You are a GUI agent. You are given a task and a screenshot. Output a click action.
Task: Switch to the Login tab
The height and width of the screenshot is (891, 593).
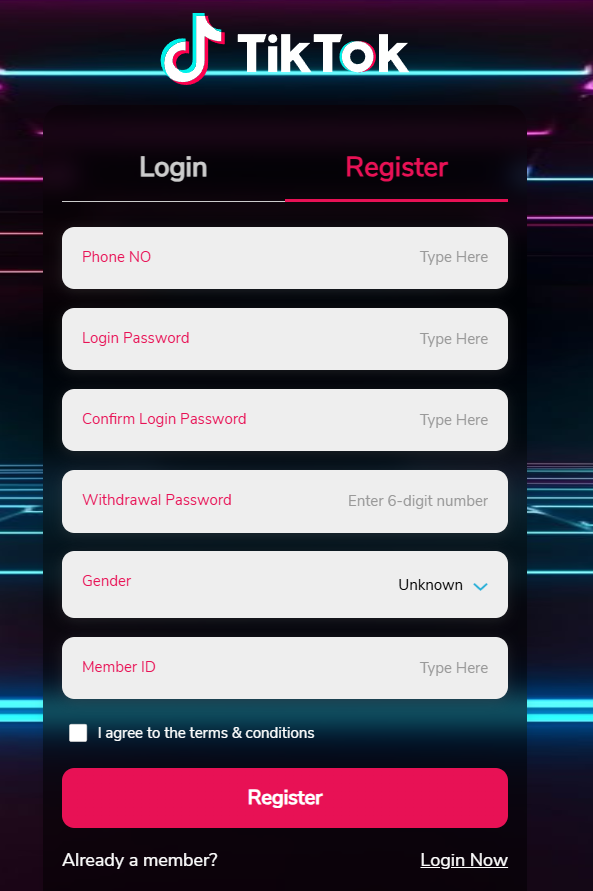(x=173, y=168)
